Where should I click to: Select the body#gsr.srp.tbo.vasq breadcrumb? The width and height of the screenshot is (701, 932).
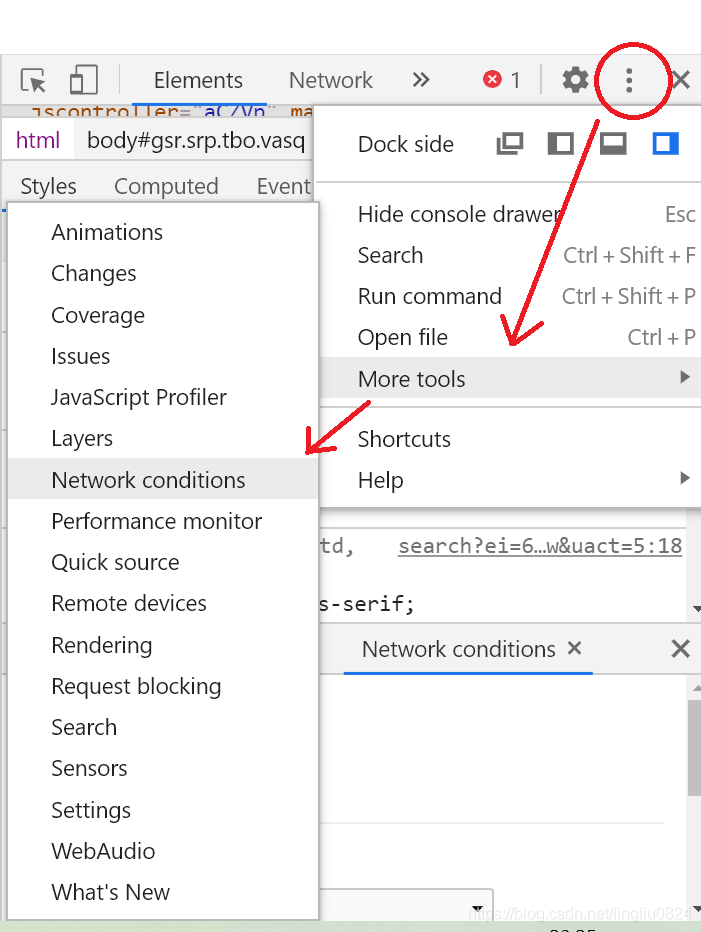pos(196,140)
